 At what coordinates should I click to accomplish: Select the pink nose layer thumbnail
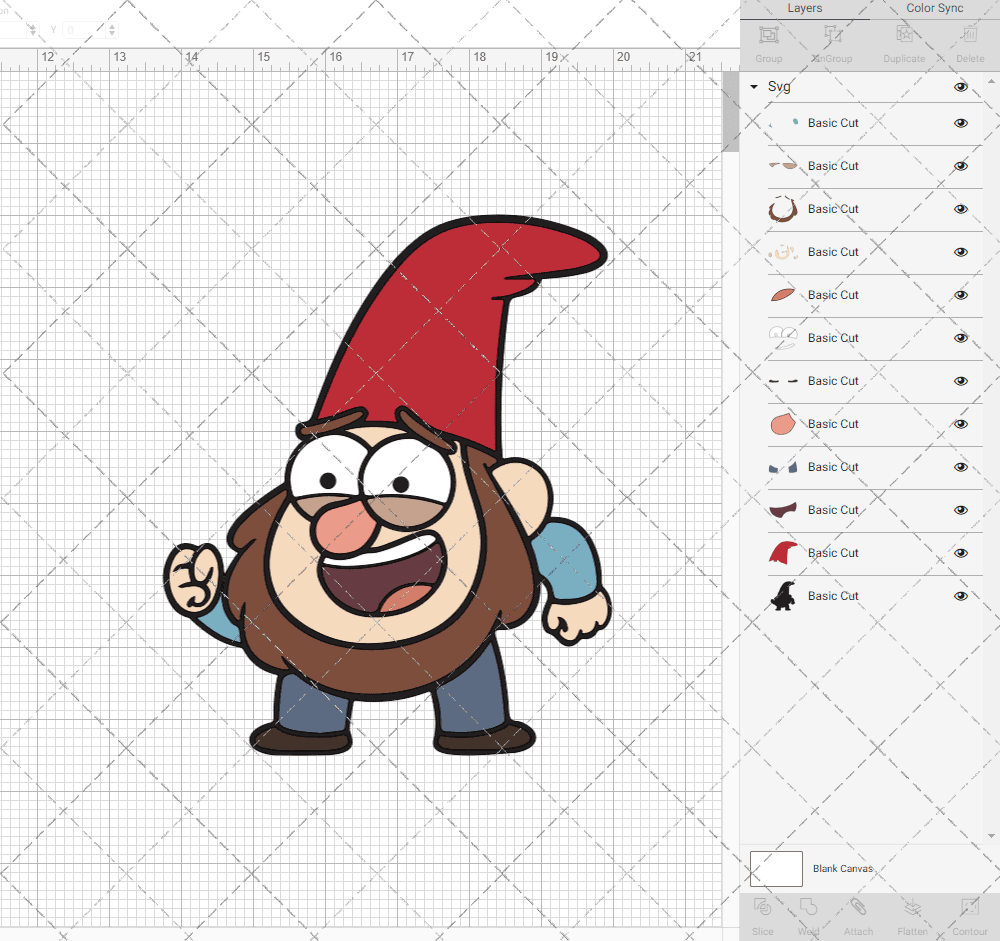click(x=783, y=424)
